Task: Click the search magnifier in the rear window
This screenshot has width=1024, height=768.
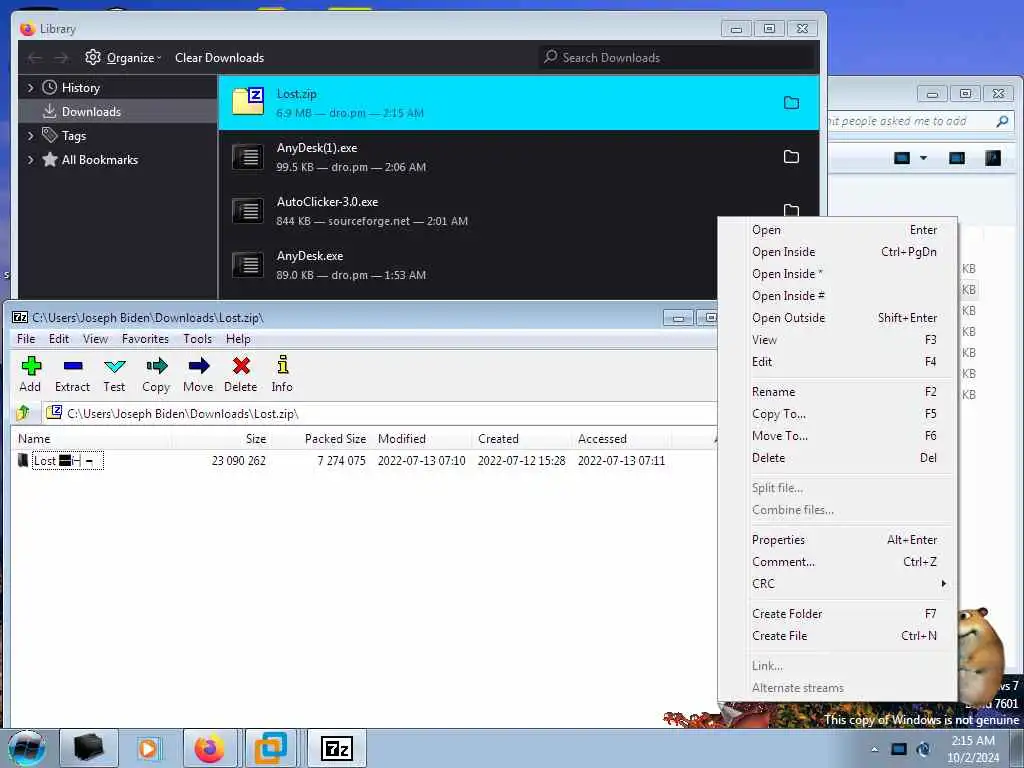Action: 1002,121
